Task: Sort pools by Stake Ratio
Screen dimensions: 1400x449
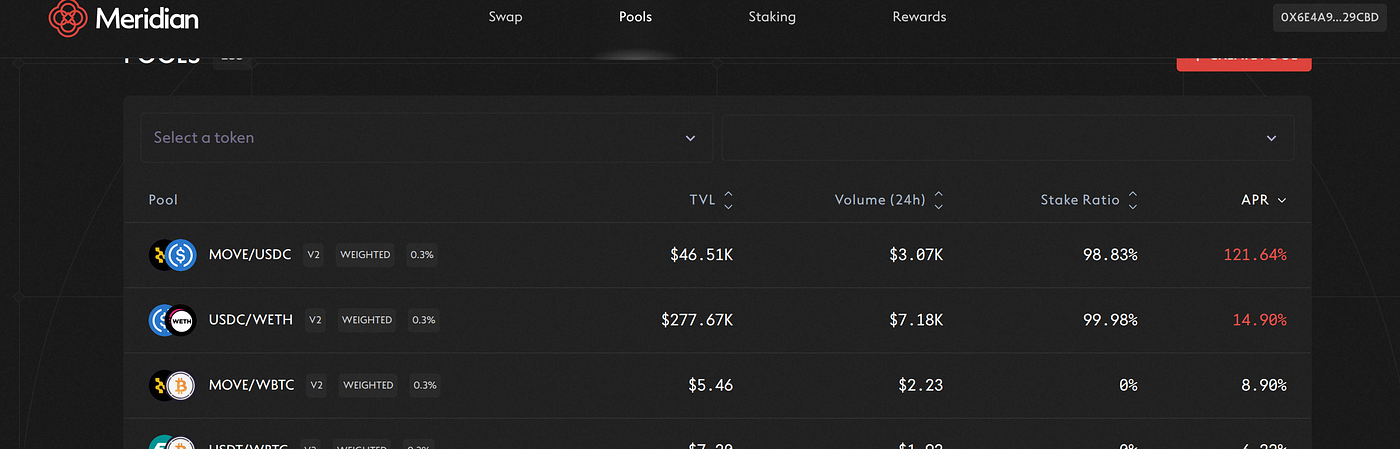Action: click(1089, 200)
